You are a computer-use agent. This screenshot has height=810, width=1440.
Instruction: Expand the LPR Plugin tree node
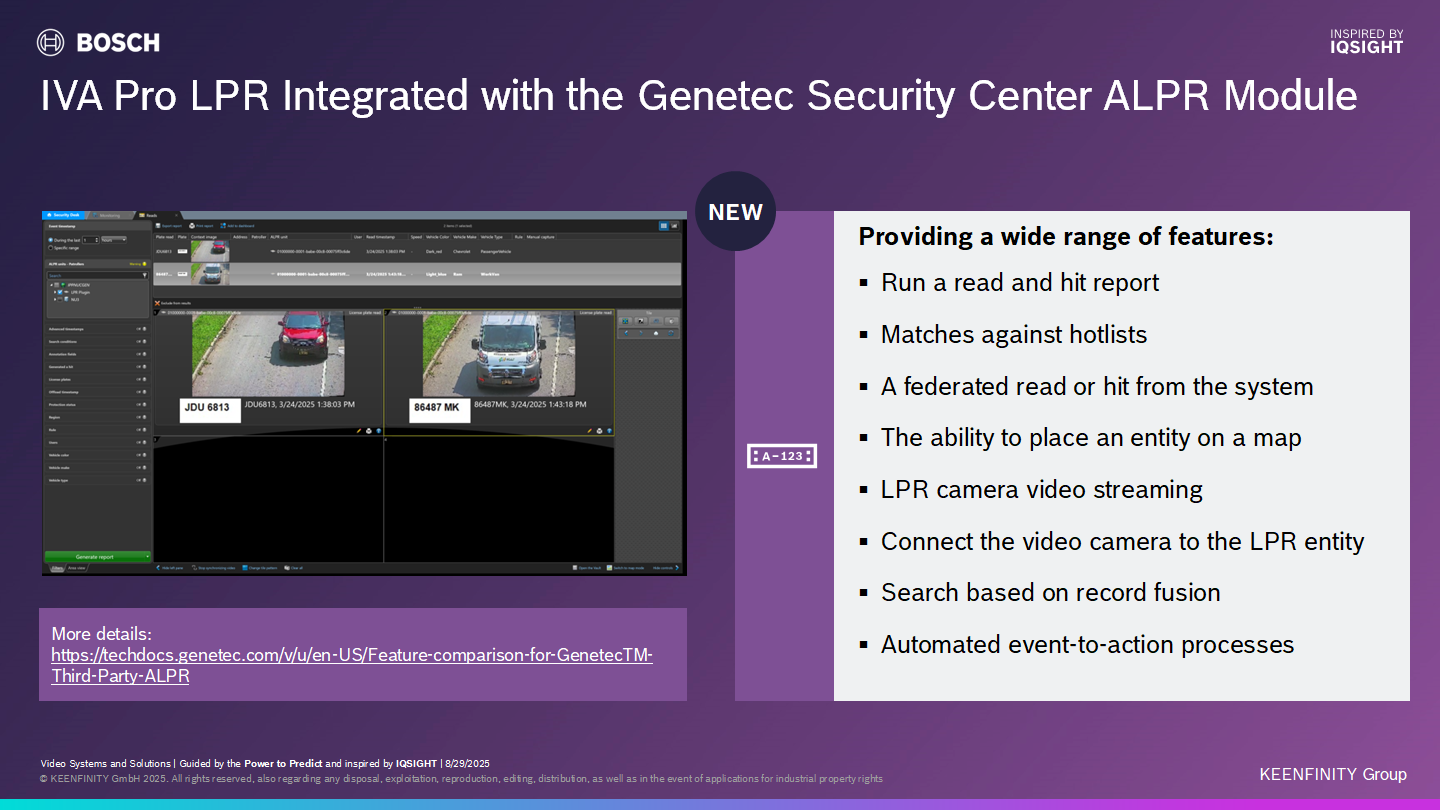[53, 292]
